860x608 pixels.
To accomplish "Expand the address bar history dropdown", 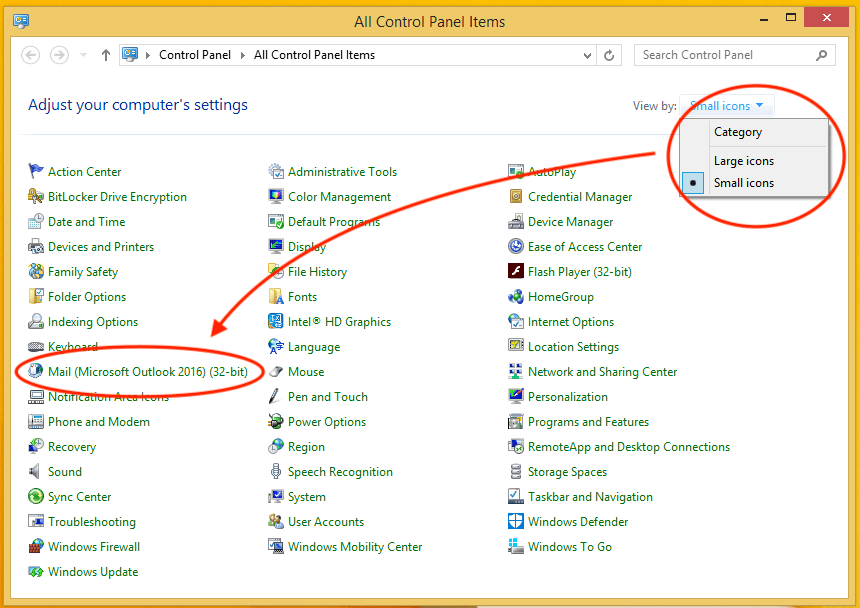I will click(x=588, y=55).
